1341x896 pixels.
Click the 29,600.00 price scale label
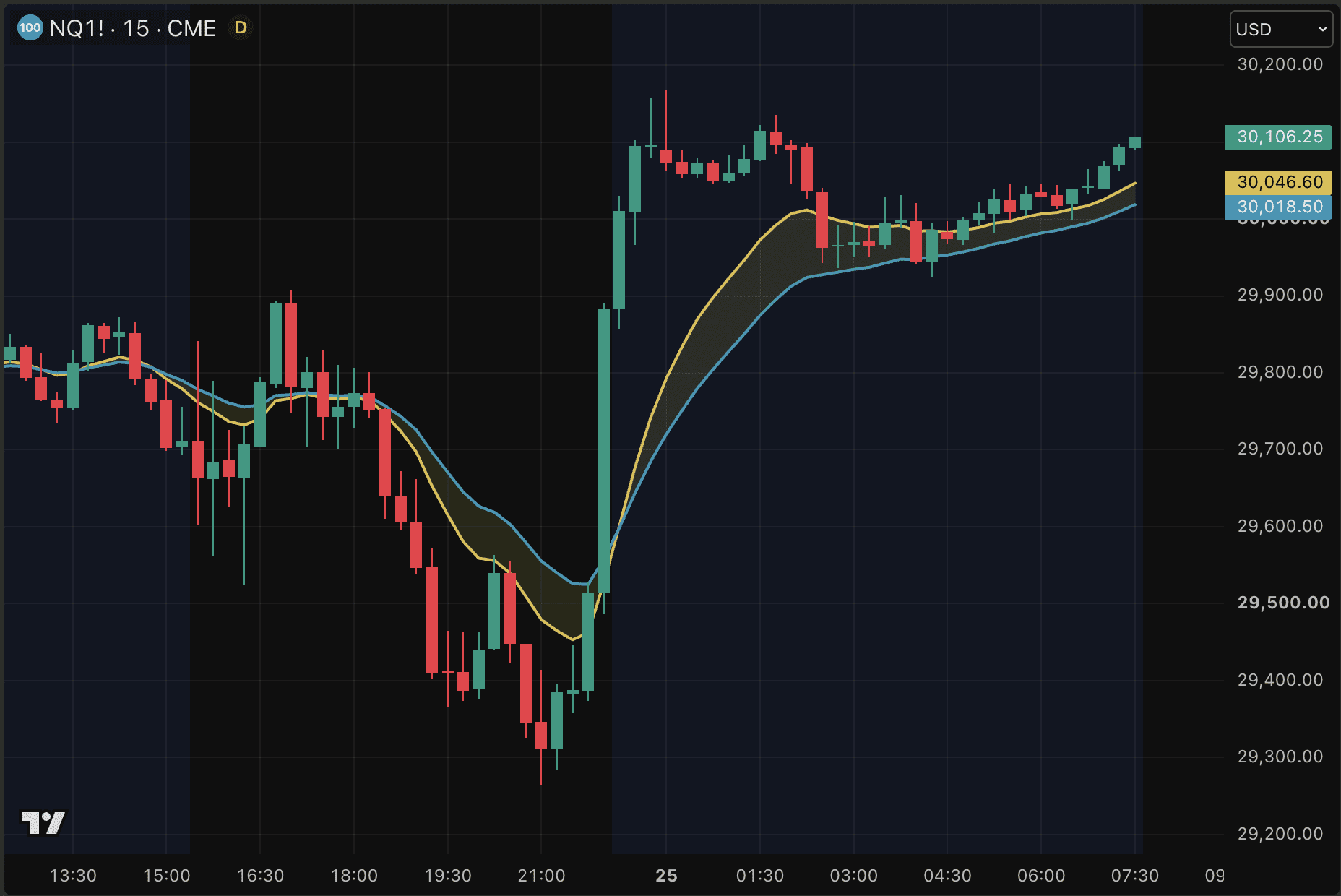point(1280,526)
